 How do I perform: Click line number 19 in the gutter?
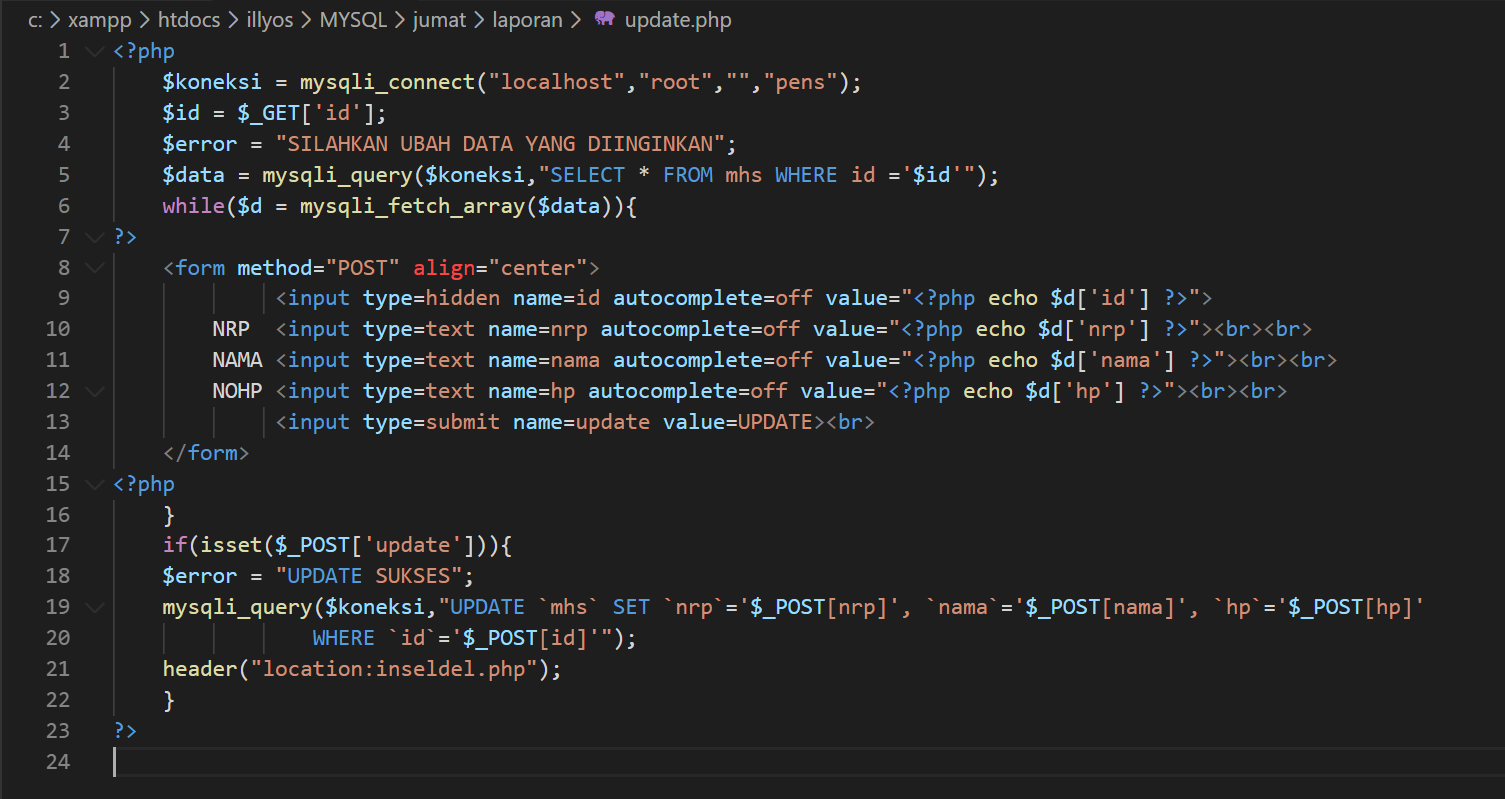coord(58,606)
